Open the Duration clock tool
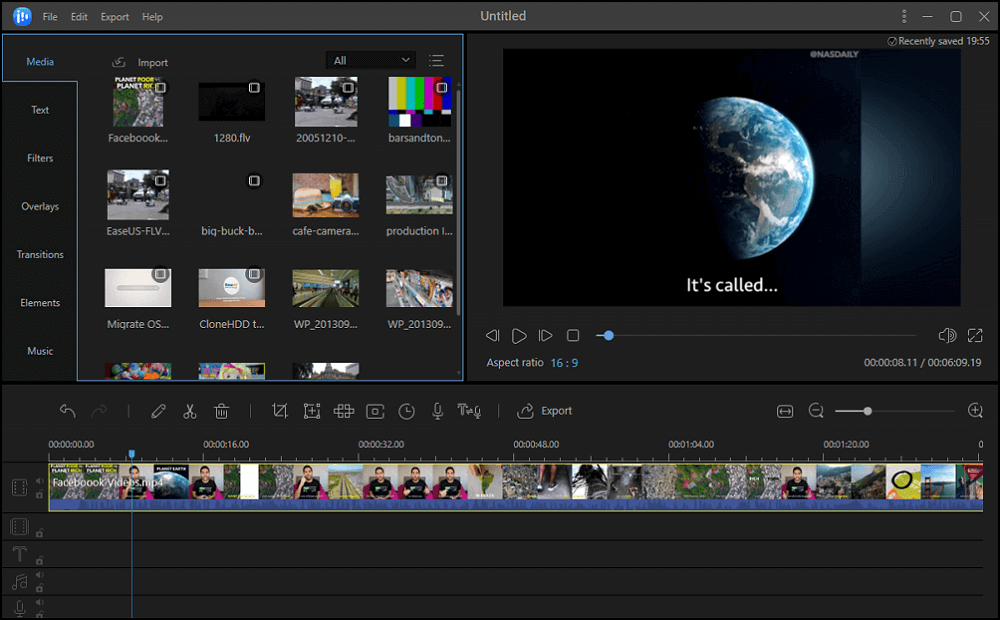 (406, 411)
